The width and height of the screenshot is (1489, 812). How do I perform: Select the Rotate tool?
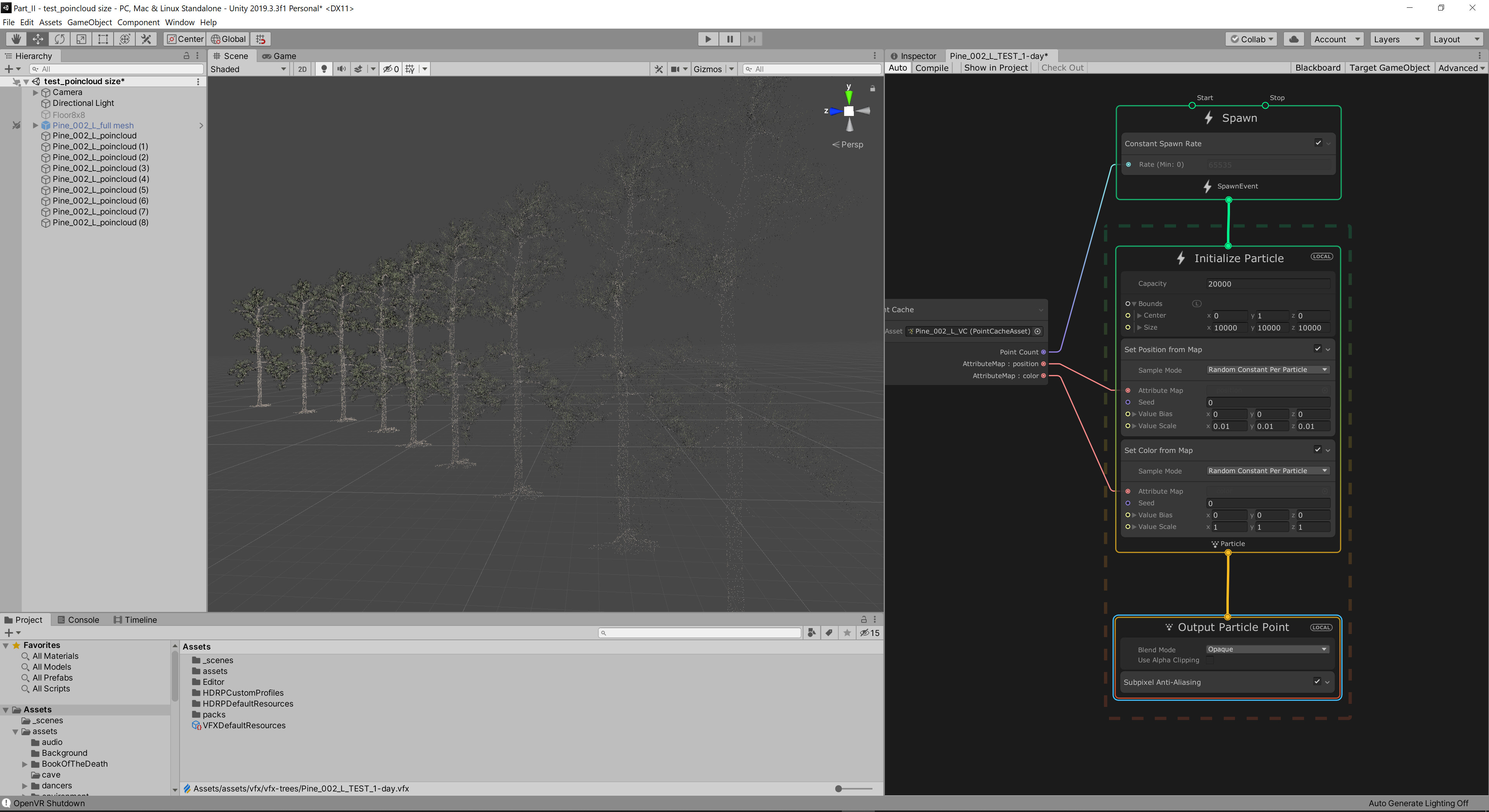pos(60,39)
